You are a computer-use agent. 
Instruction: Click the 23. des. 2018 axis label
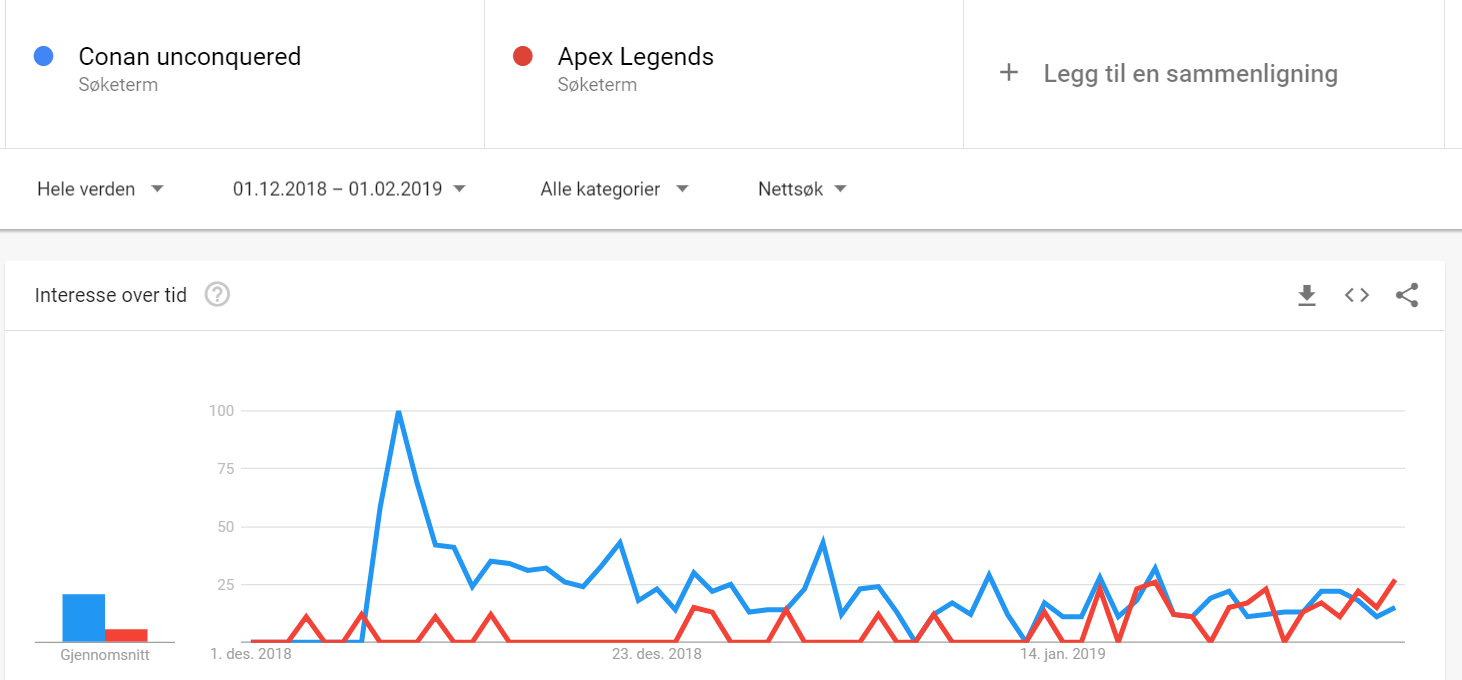coord(656,654)
